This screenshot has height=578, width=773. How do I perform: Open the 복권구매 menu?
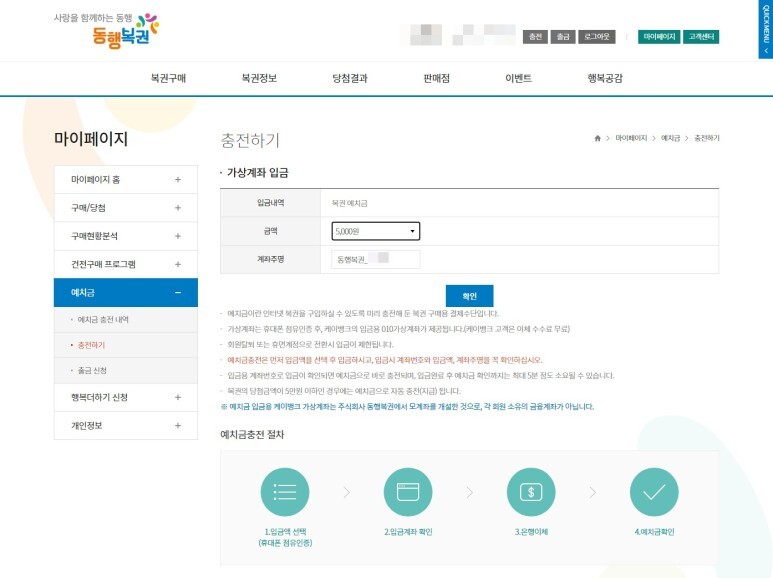point(168,78)
